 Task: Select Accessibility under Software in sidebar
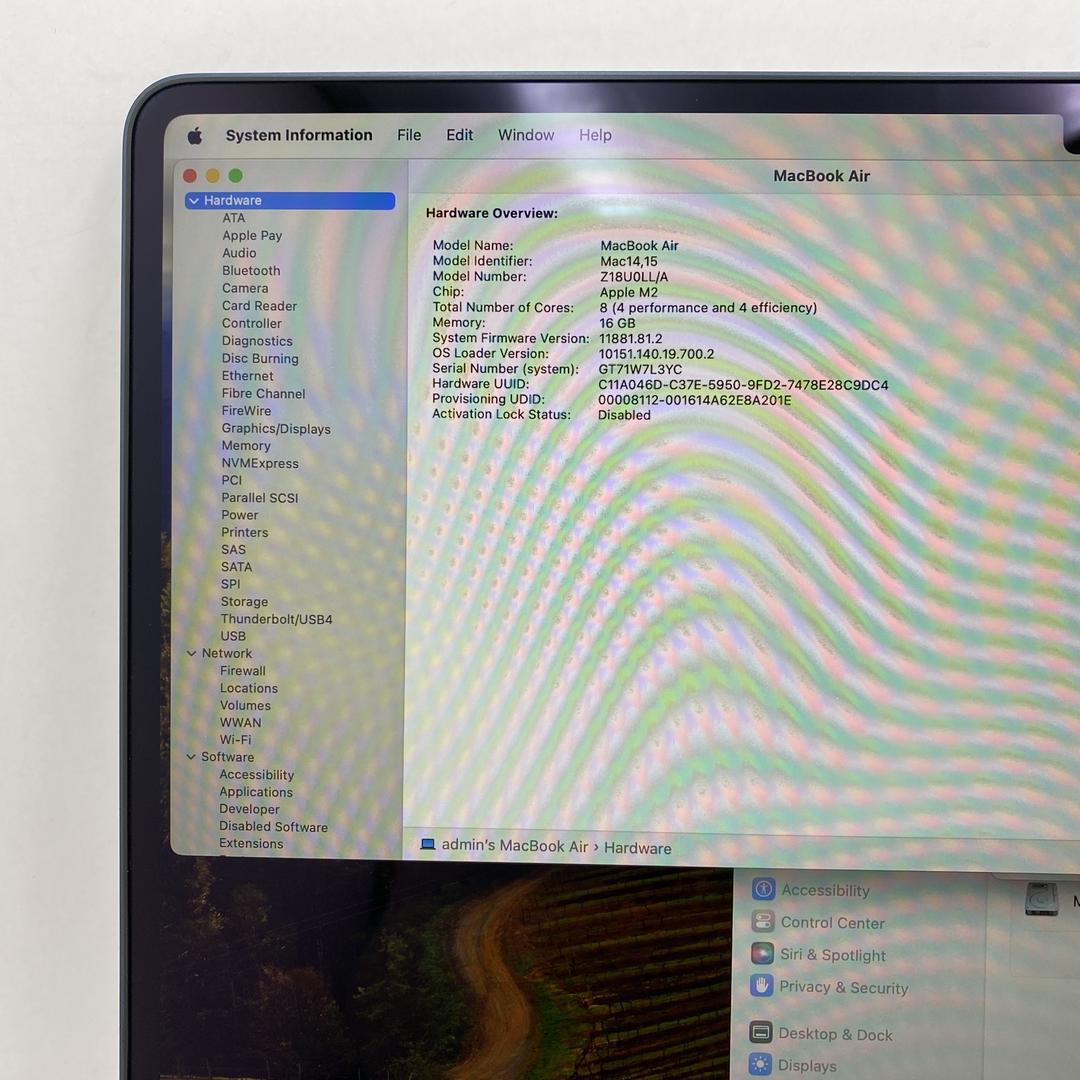(x=256, y=775)
